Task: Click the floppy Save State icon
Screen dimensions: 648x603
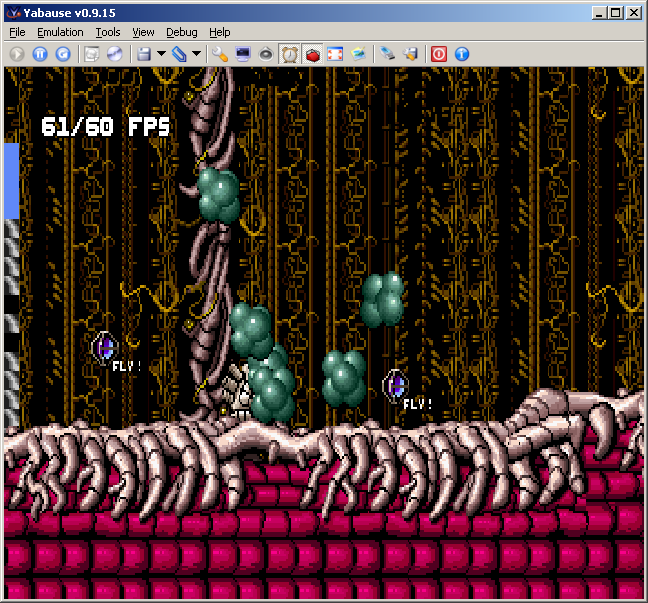Action: click(144, 54)
